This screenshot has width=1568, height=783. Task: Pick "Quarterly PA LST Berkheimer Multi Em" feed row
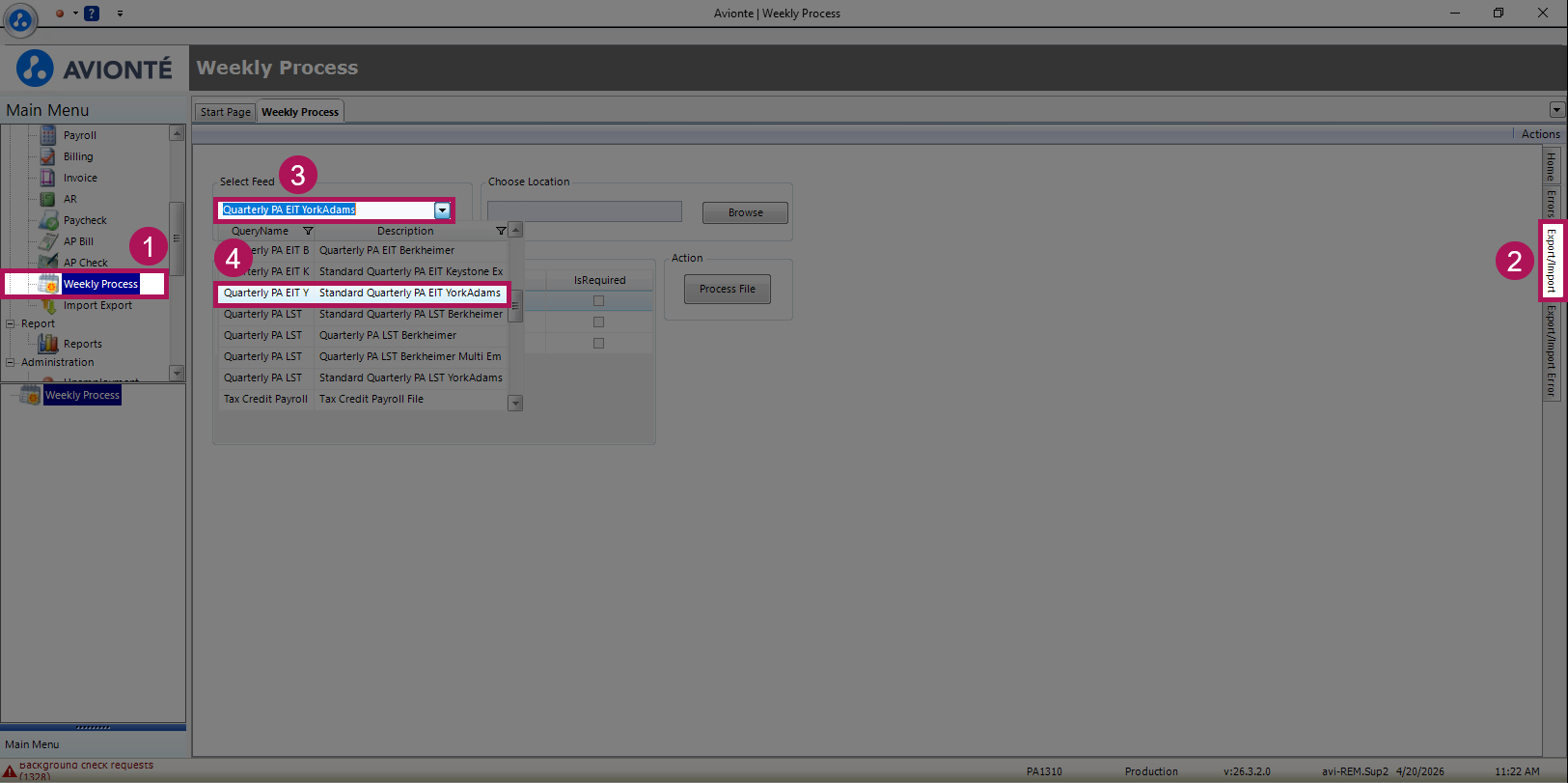click(363, 356)
